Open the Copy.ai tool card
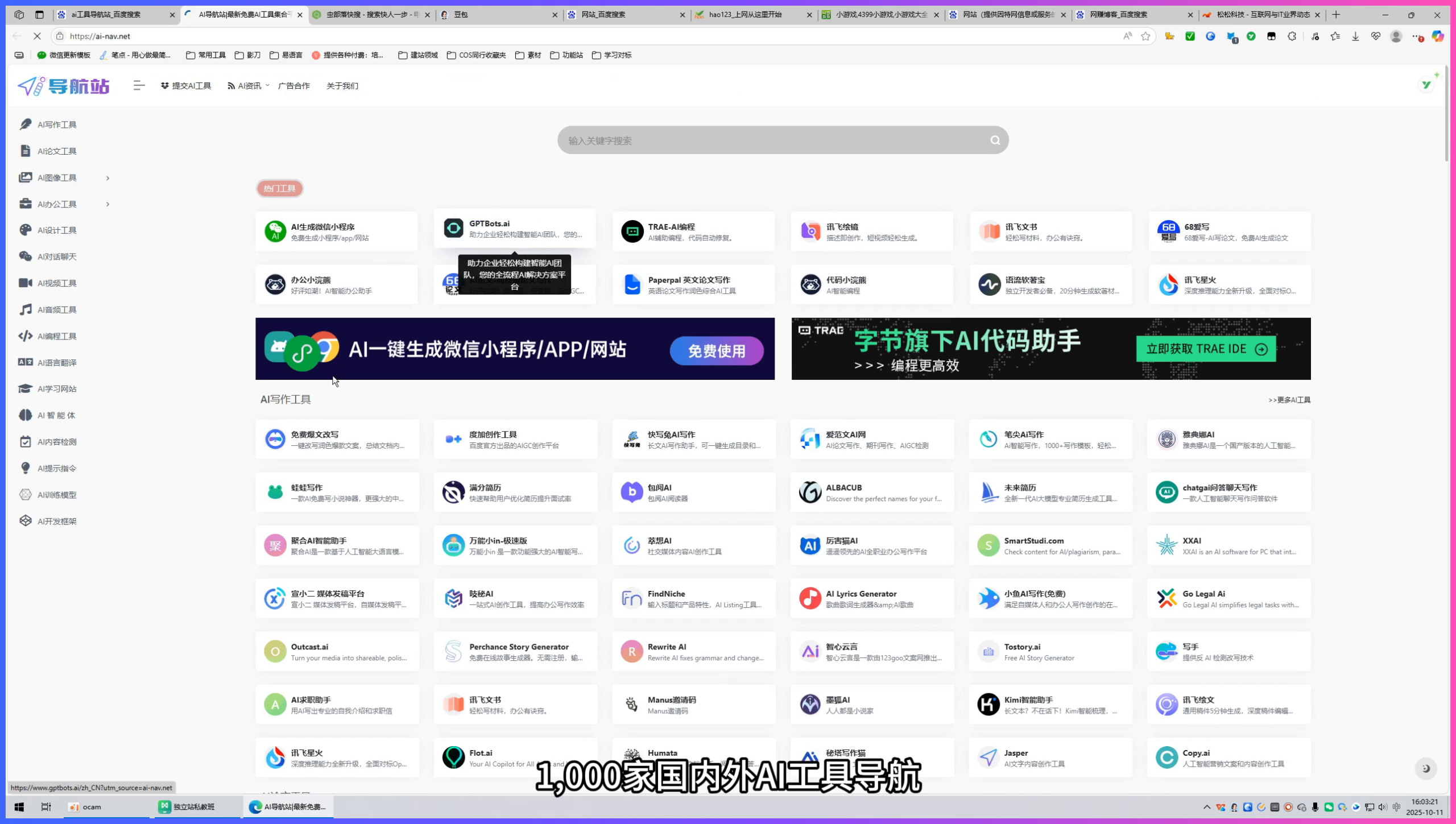The height and width of the screenshot is (824, 1456). pos(1229,757)
